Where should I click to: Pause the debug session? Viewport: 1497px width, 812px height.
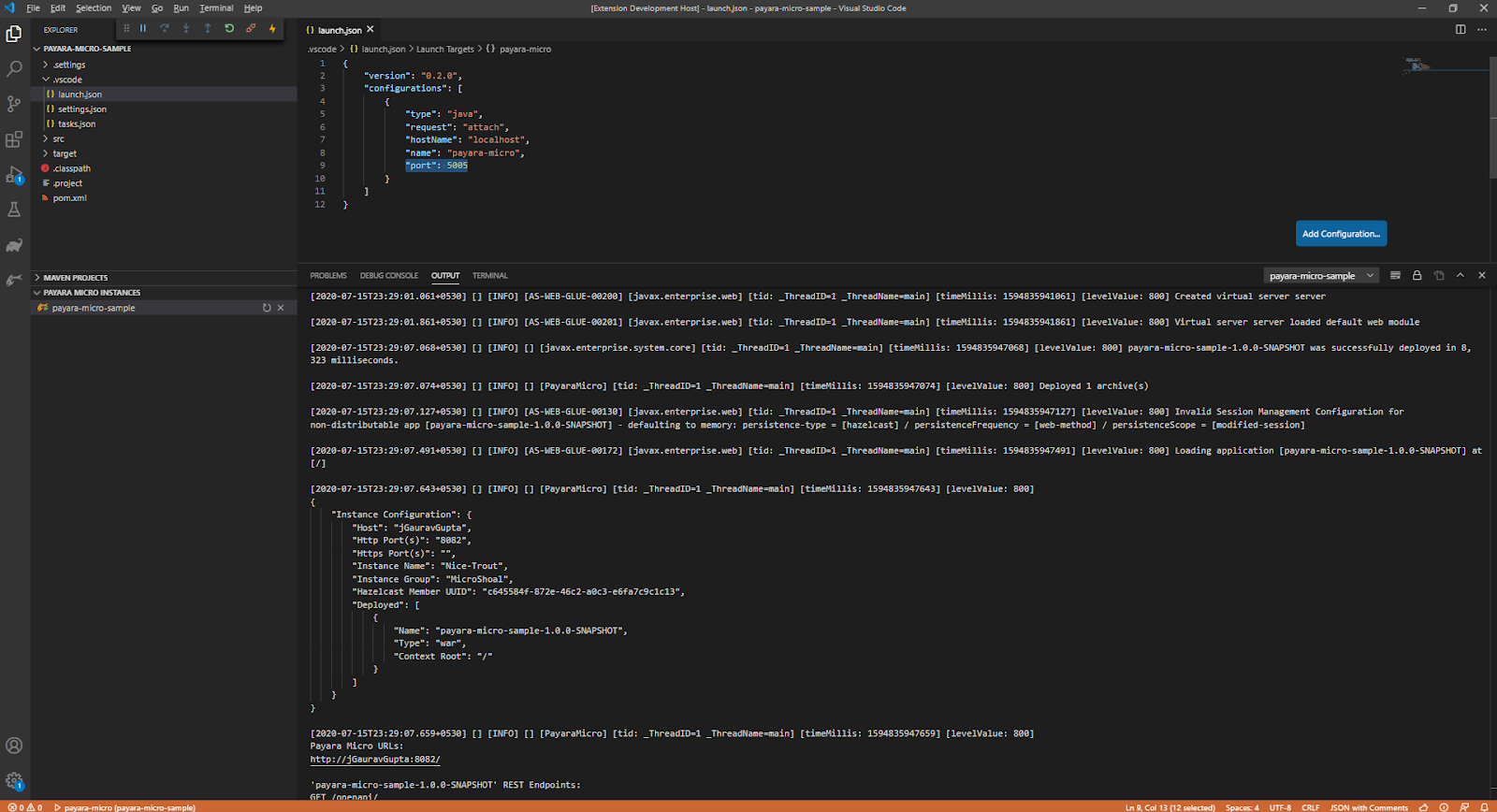143,29
